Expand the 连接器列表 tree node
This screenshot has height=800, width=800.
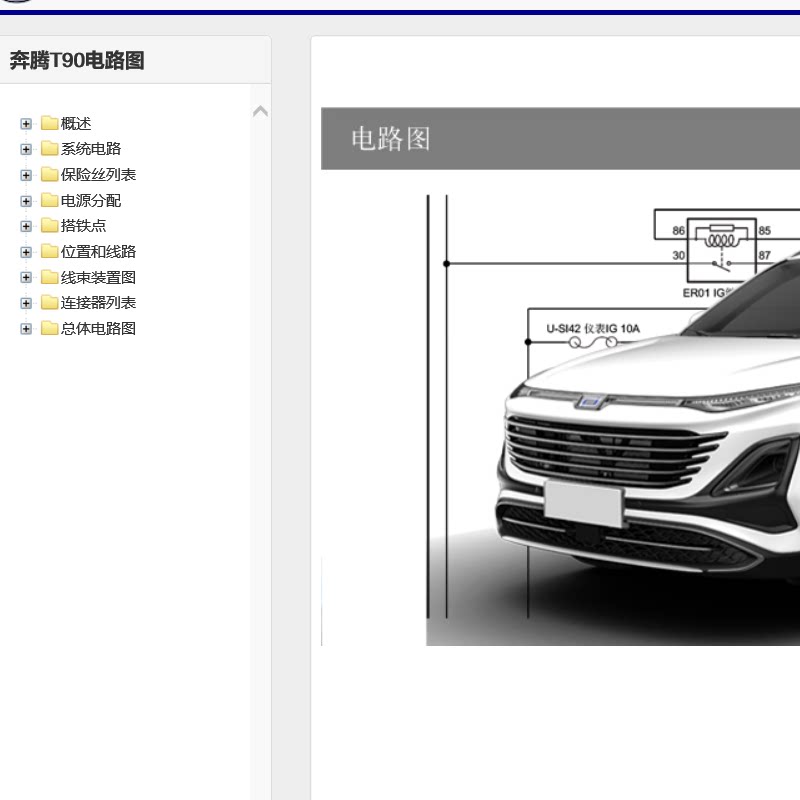point(26,304)
